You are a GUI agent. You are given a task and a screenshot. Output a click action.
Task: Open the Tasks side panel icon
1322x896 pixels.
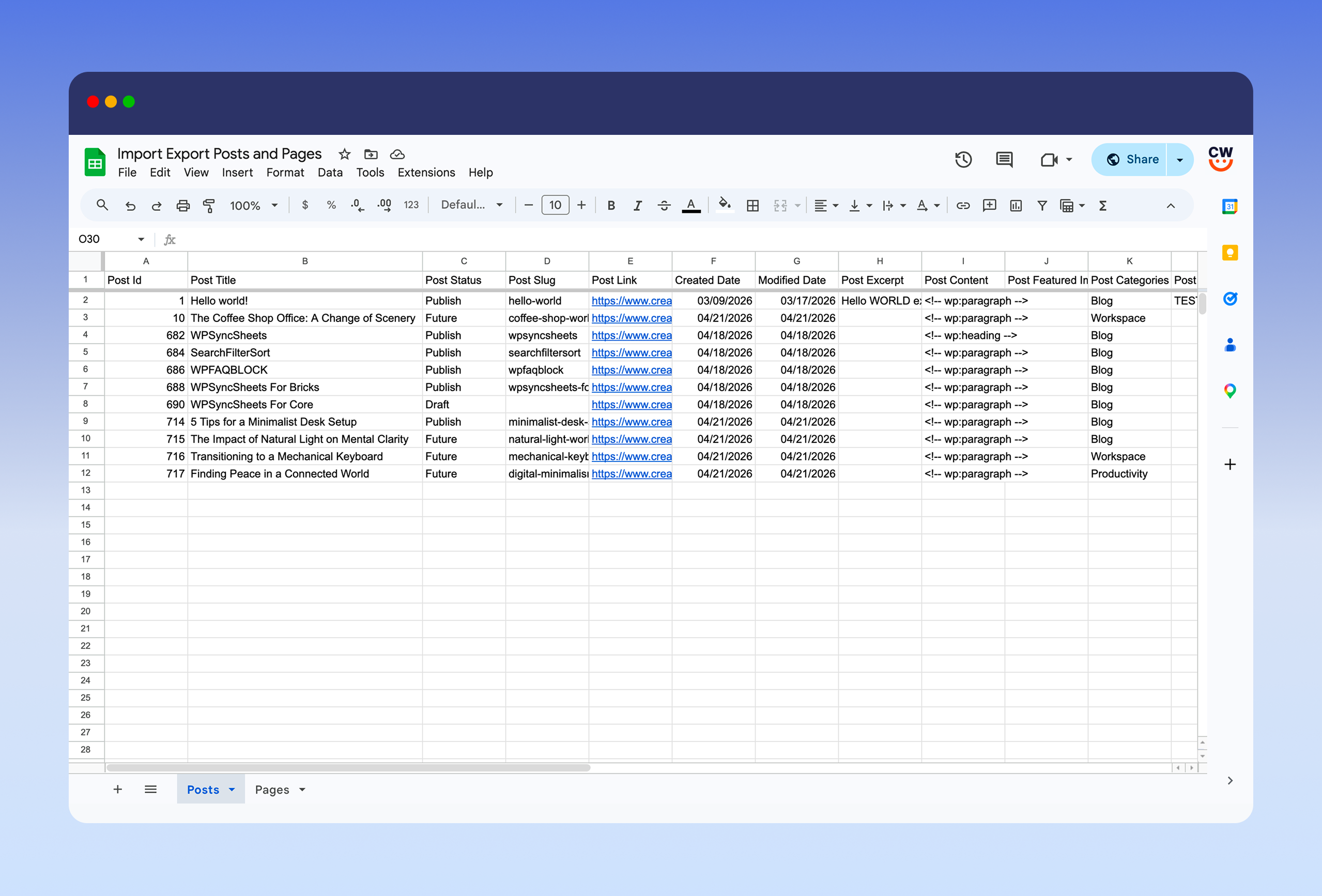[1230, 299]
